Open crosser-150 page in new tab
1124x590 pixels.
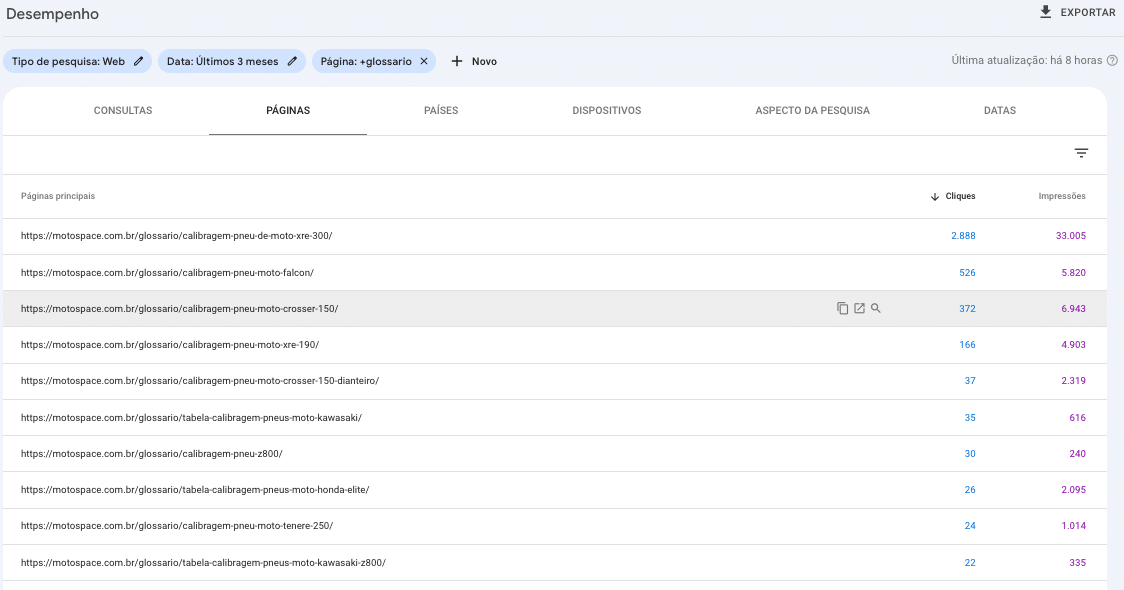(x=859, y=308)
